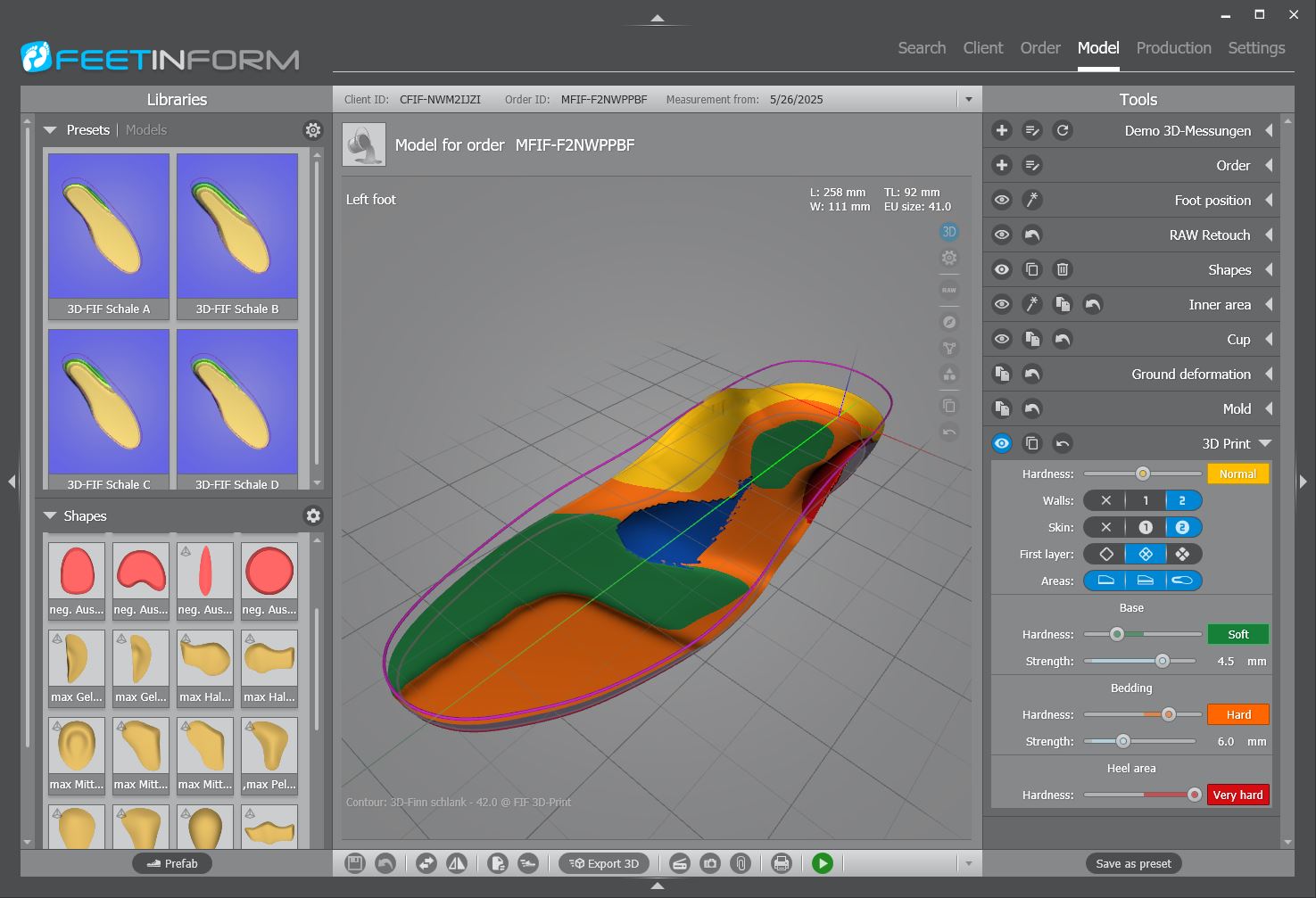Collapse the Presets library section
This screenshot has height=898, width=1316.
[51, 129]
